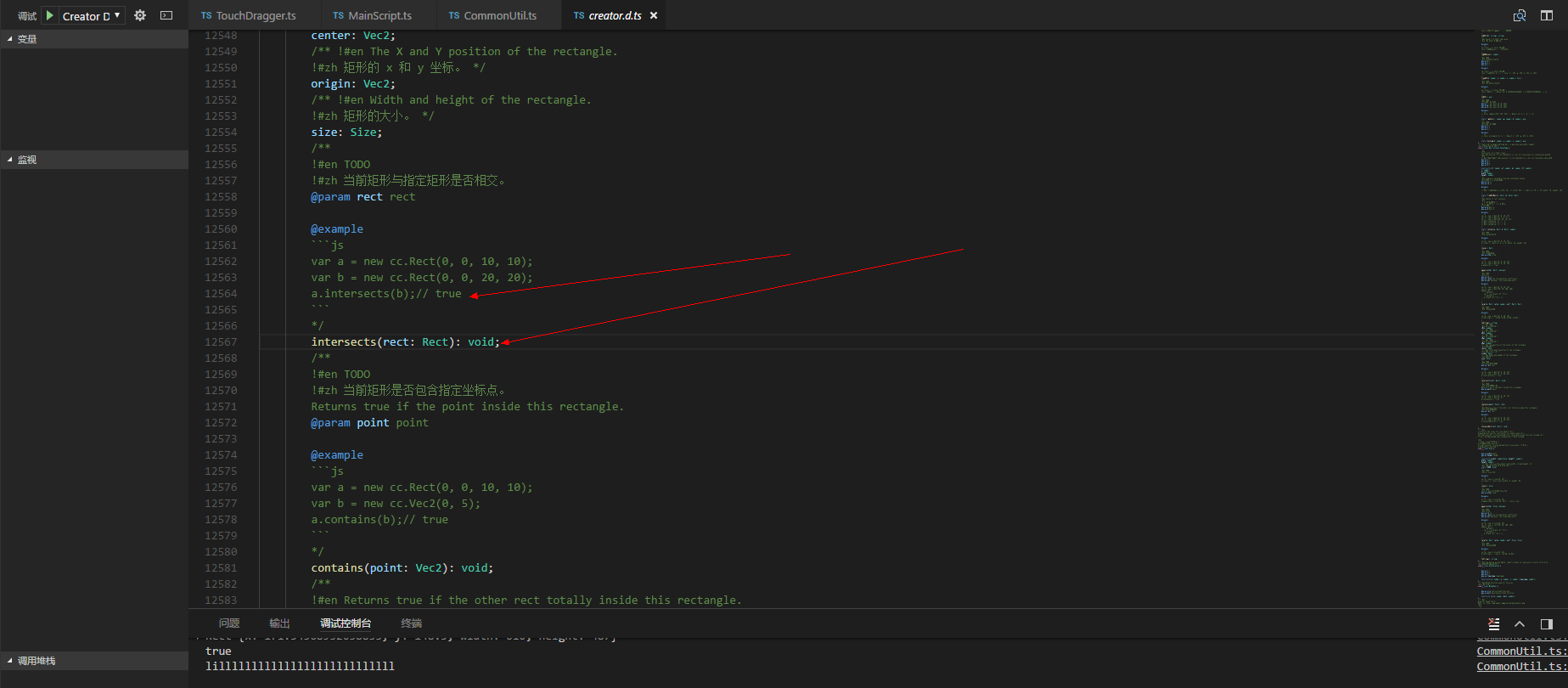Click the last CommonUtil.ts source link
Screen dimensions: 1568x688
[1521, 667]
